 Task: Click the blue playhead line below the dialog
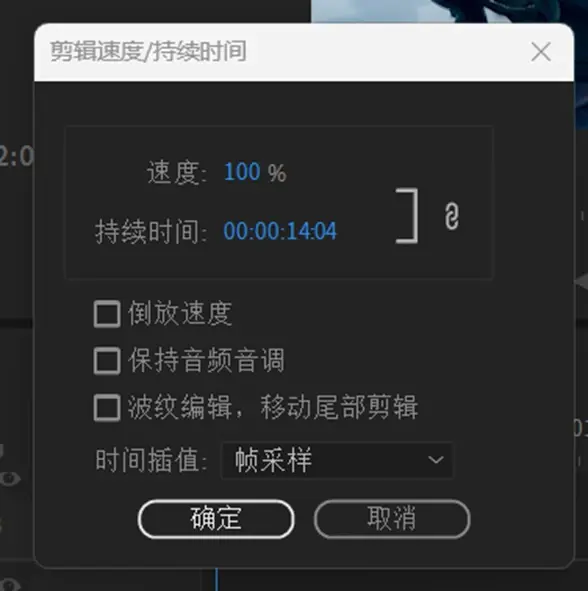[217, 580]
